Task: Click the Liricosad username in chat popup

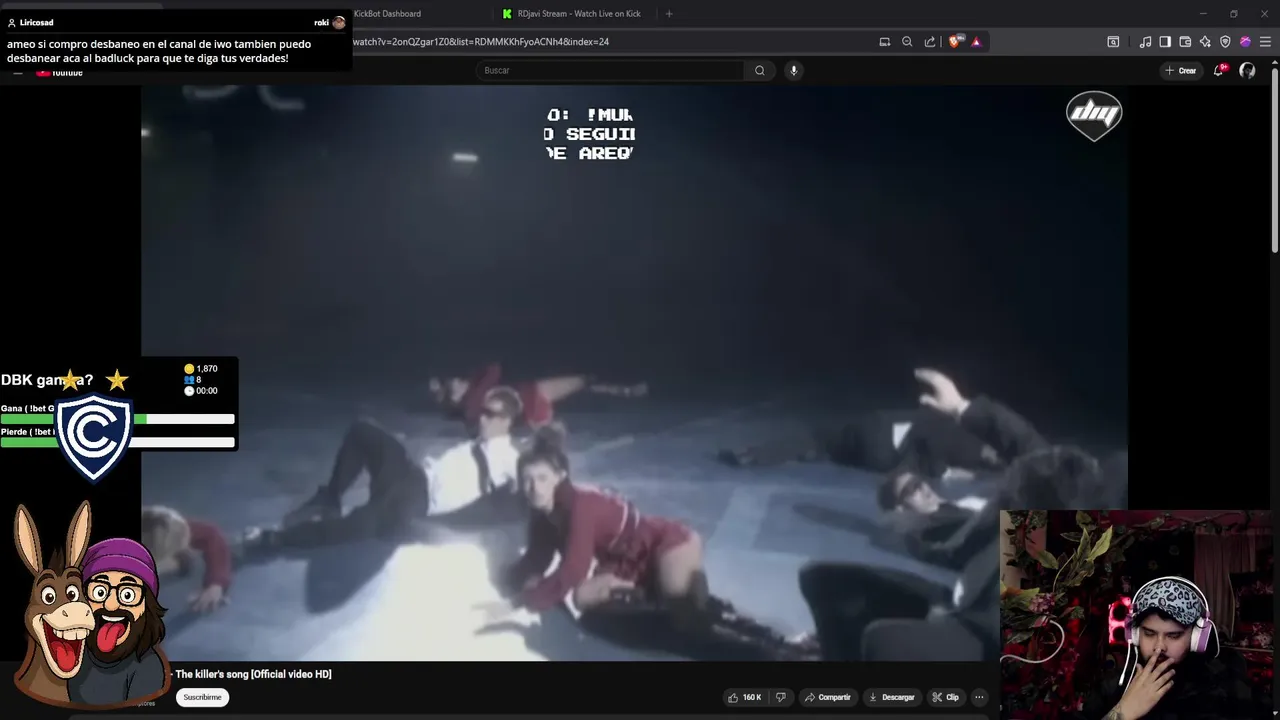Action: click(x=36, y=22)
